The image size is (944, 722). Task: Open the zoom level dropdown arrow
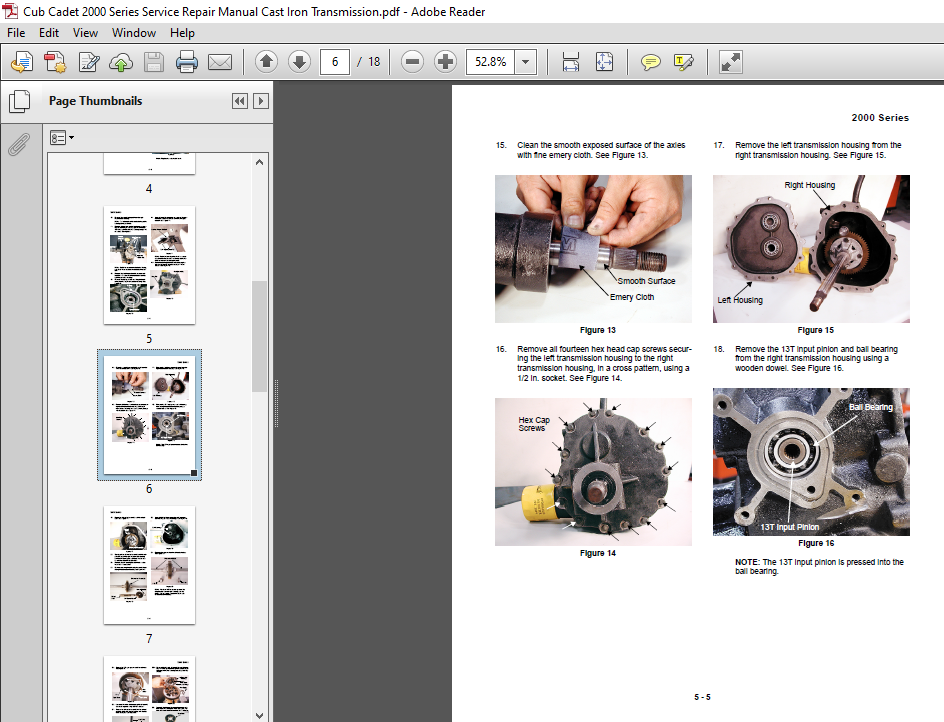[526, 61]
